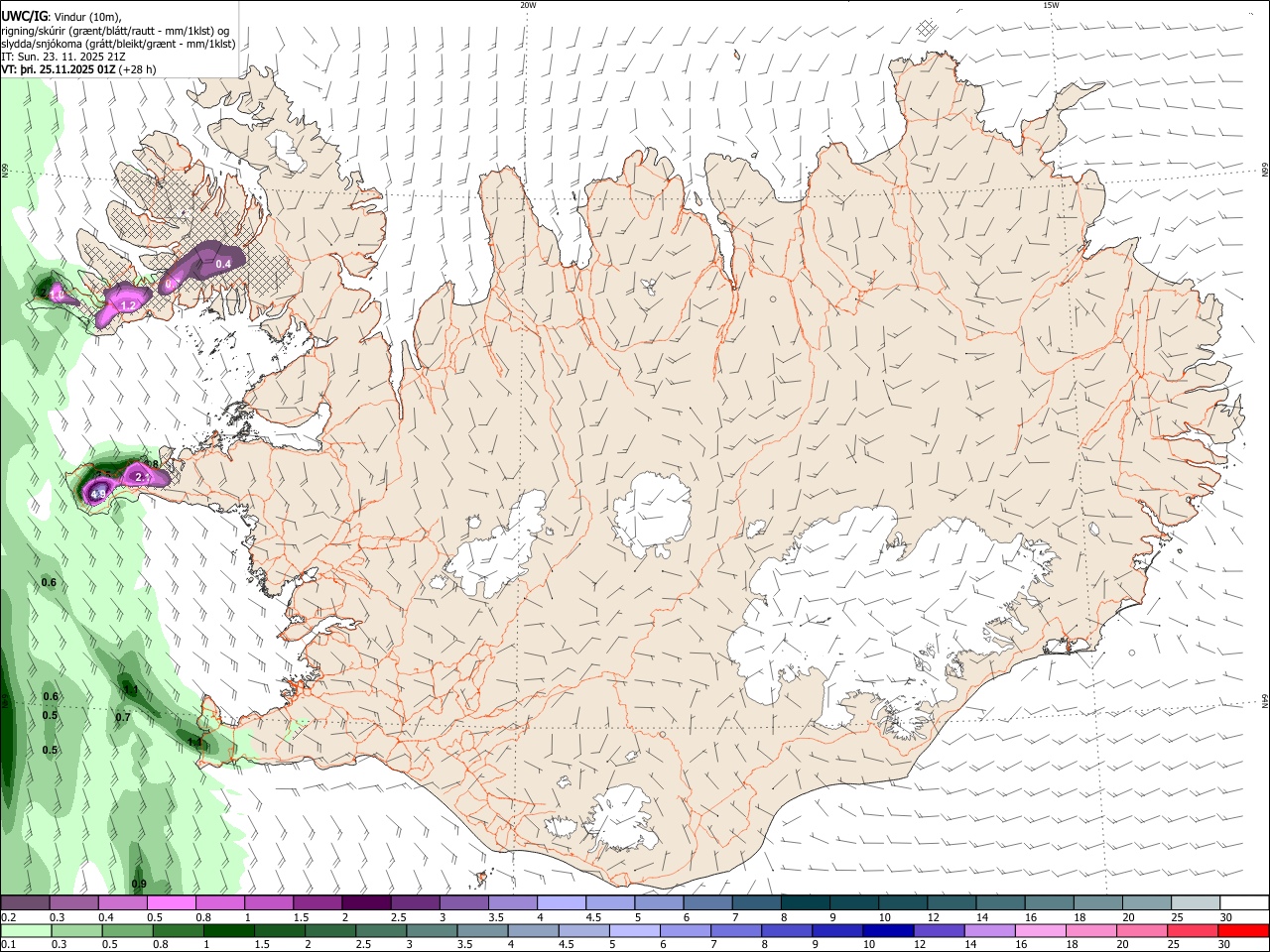Pick the violet 12 swatch in bottom legend row
This screenshot has width=1270, height=952.
tap(938, 931)
